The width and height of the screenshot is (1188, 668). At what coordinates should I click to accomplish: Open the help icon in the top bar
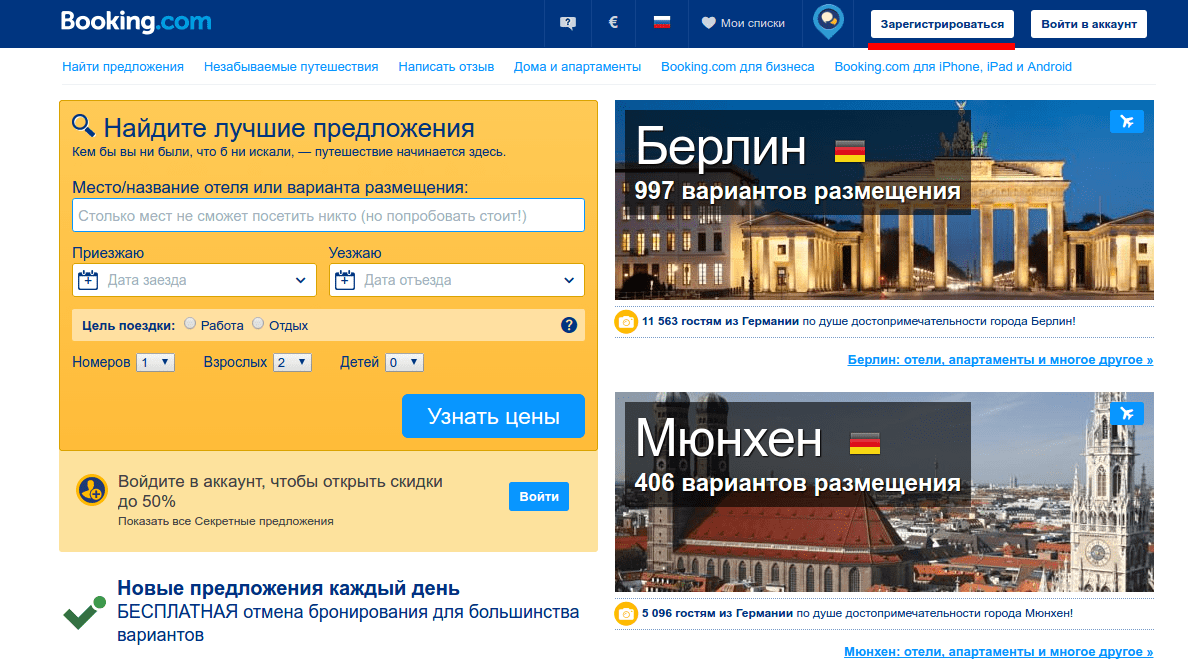point(567,21)
